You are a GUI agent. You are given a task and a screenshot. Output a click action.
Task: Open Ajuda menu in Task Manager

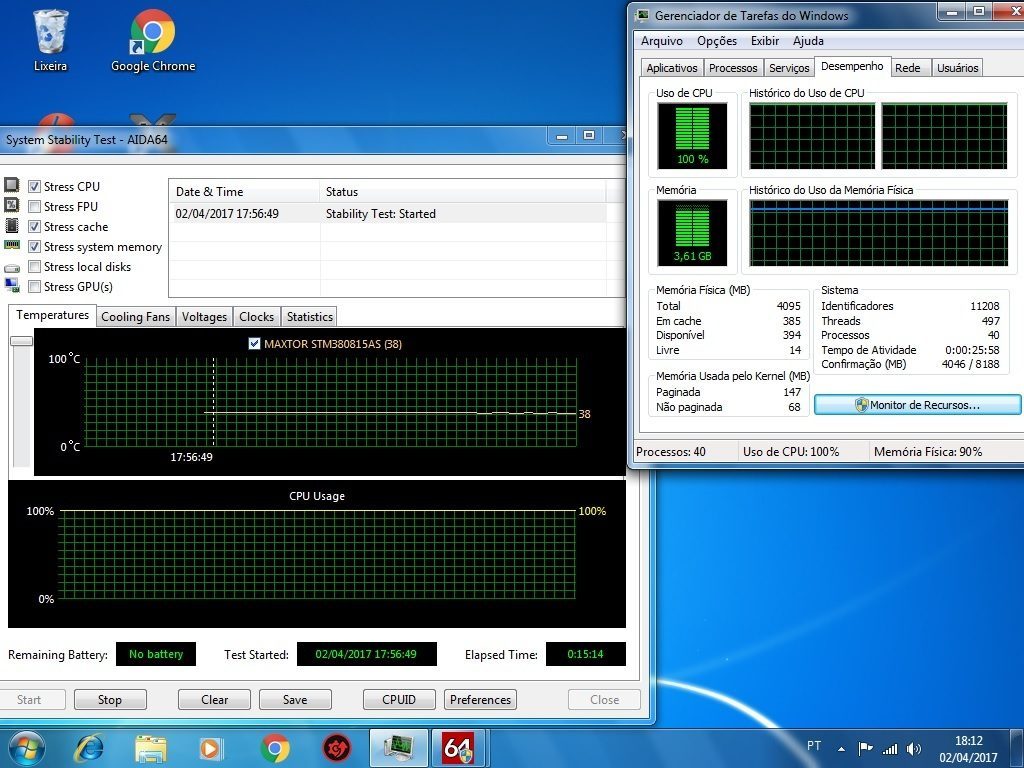(808, 40)
